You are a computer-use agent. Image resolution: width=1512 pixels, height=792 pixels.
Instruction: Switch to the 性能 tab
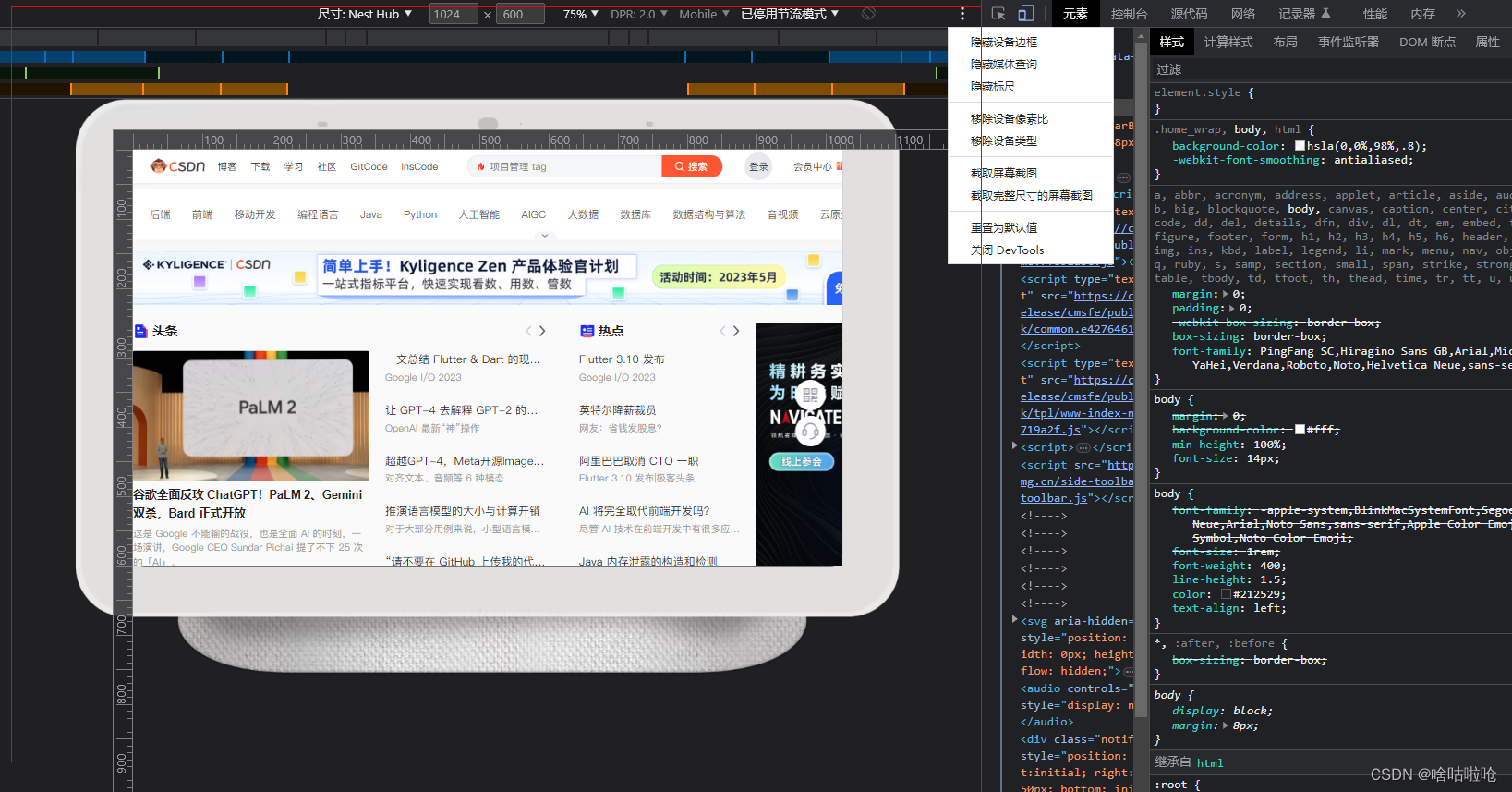click(1375, 14)
